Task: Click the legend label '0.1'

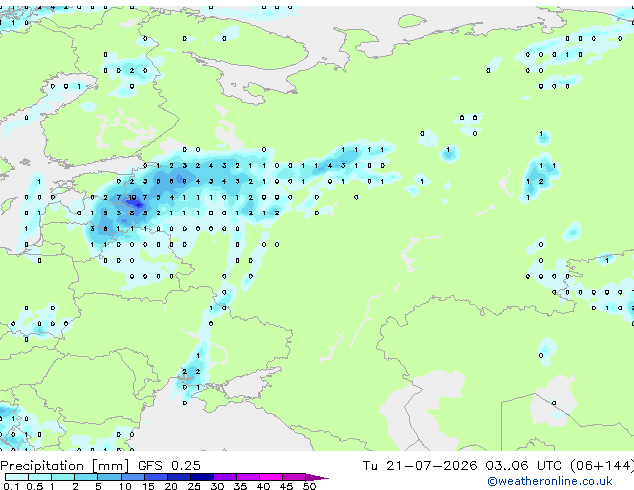Action: pyautogui.click(x=11, y=486)
